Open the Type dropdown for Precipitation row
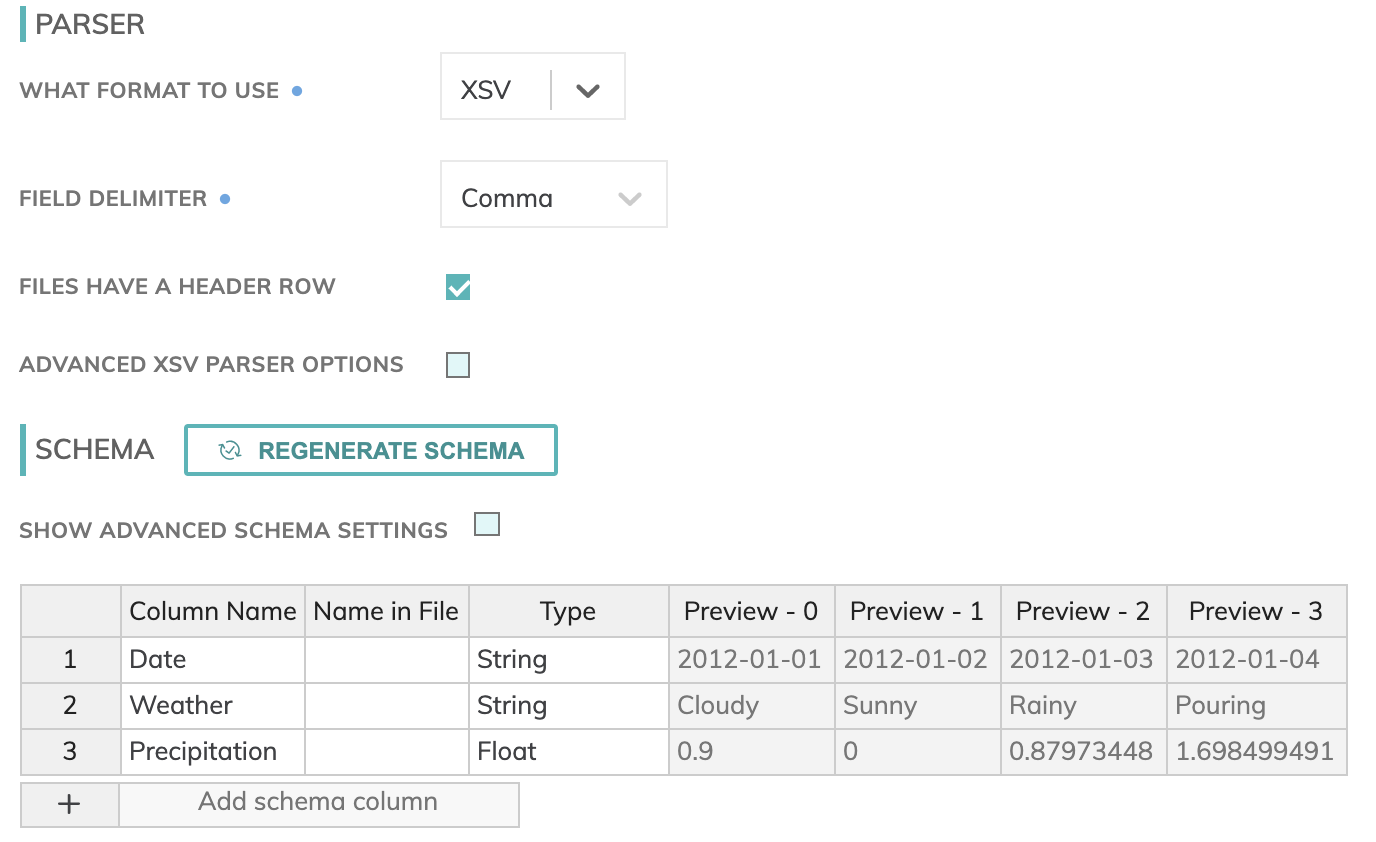Screen dimensions: 1376x842 coord(568,751)
